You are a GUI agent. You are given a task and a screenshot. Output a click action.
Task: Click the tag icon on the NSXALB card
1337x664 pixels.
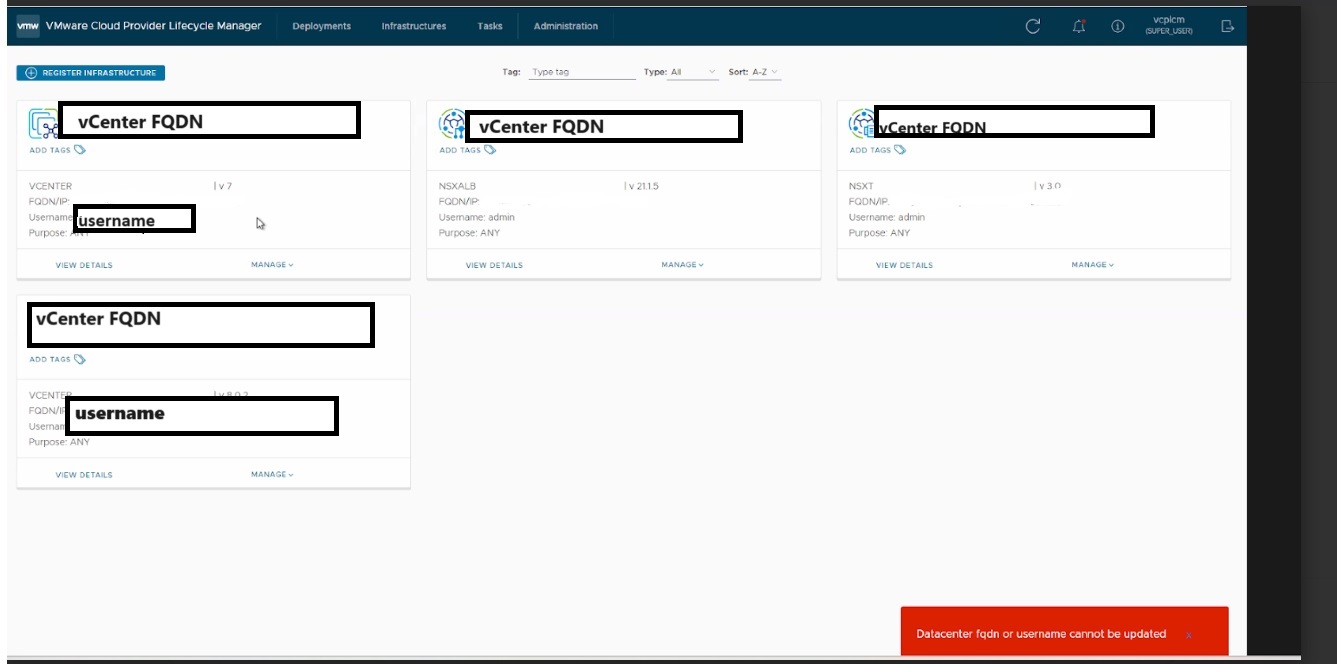pyautogui.click(x=490, y=150)
